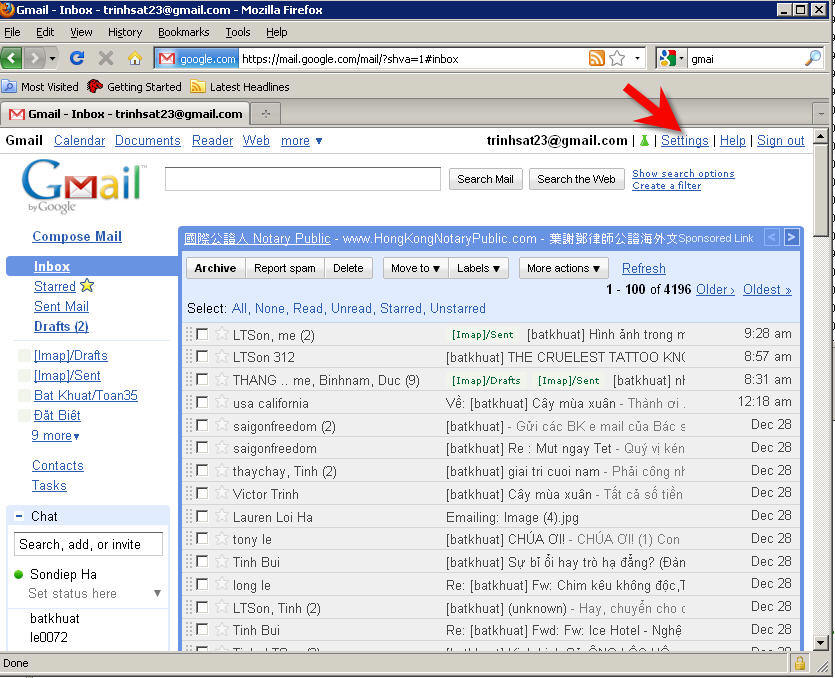Screen dimensions: 835x678
Task: Open the Getting Started bookmark
Action: pyautogui.click(x=134, y=86)
